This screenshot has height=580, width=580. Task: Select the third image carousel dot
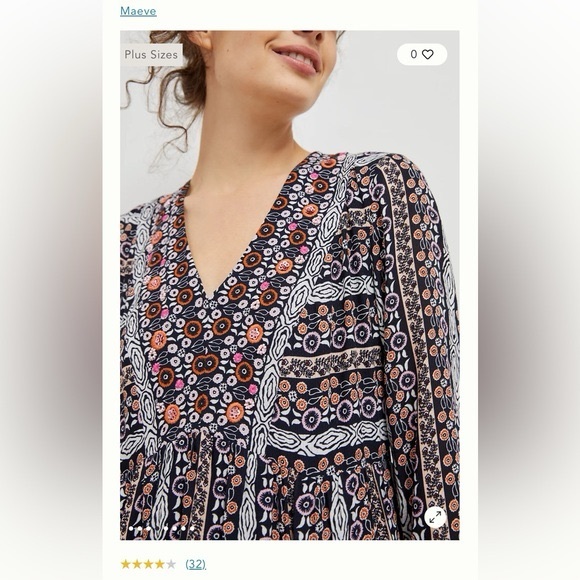pyautogui.click(x=148, y=529)
